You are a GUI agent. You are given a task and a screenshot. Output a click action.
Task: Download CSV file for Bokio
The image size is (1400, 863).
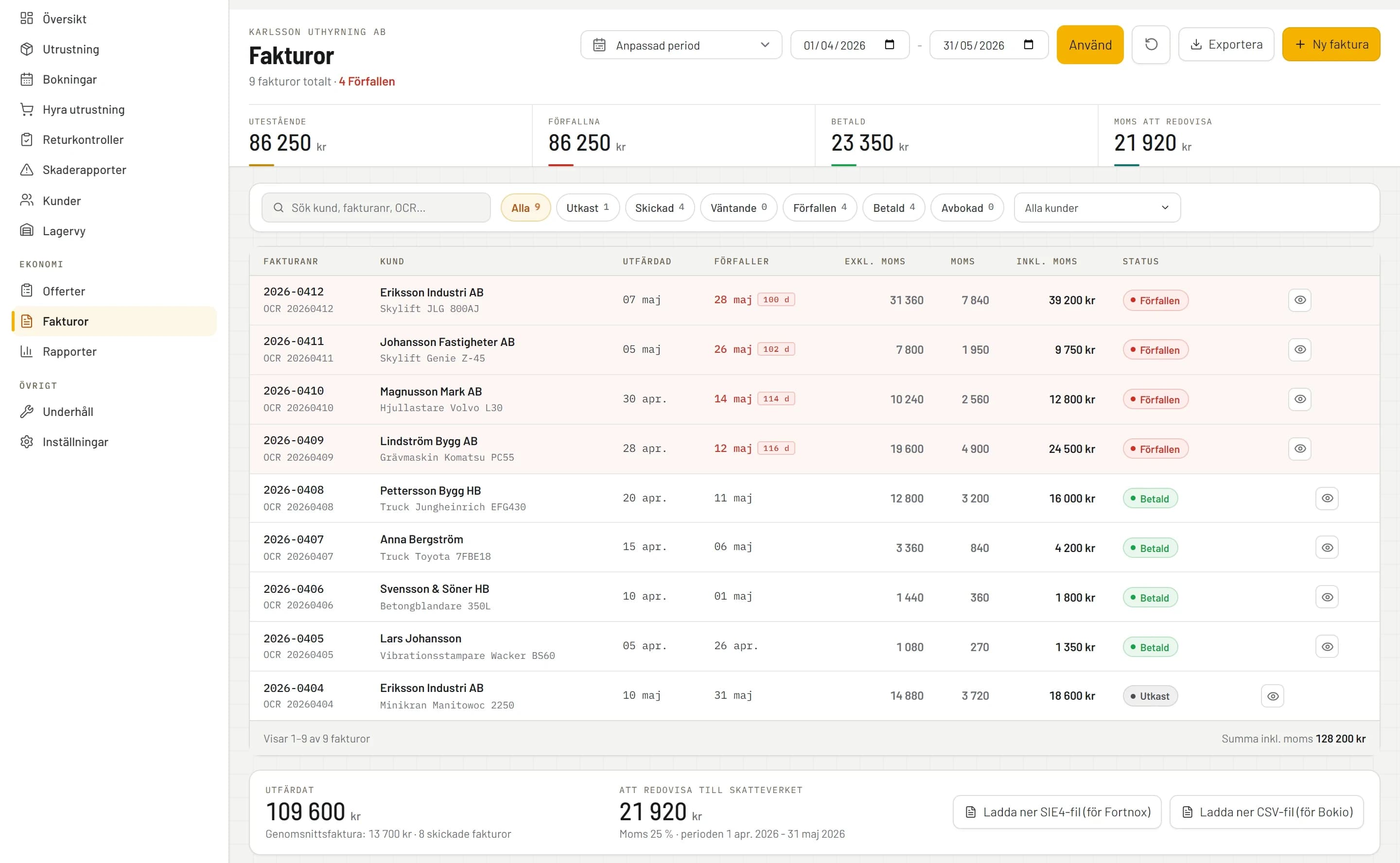pos(1266,812)
